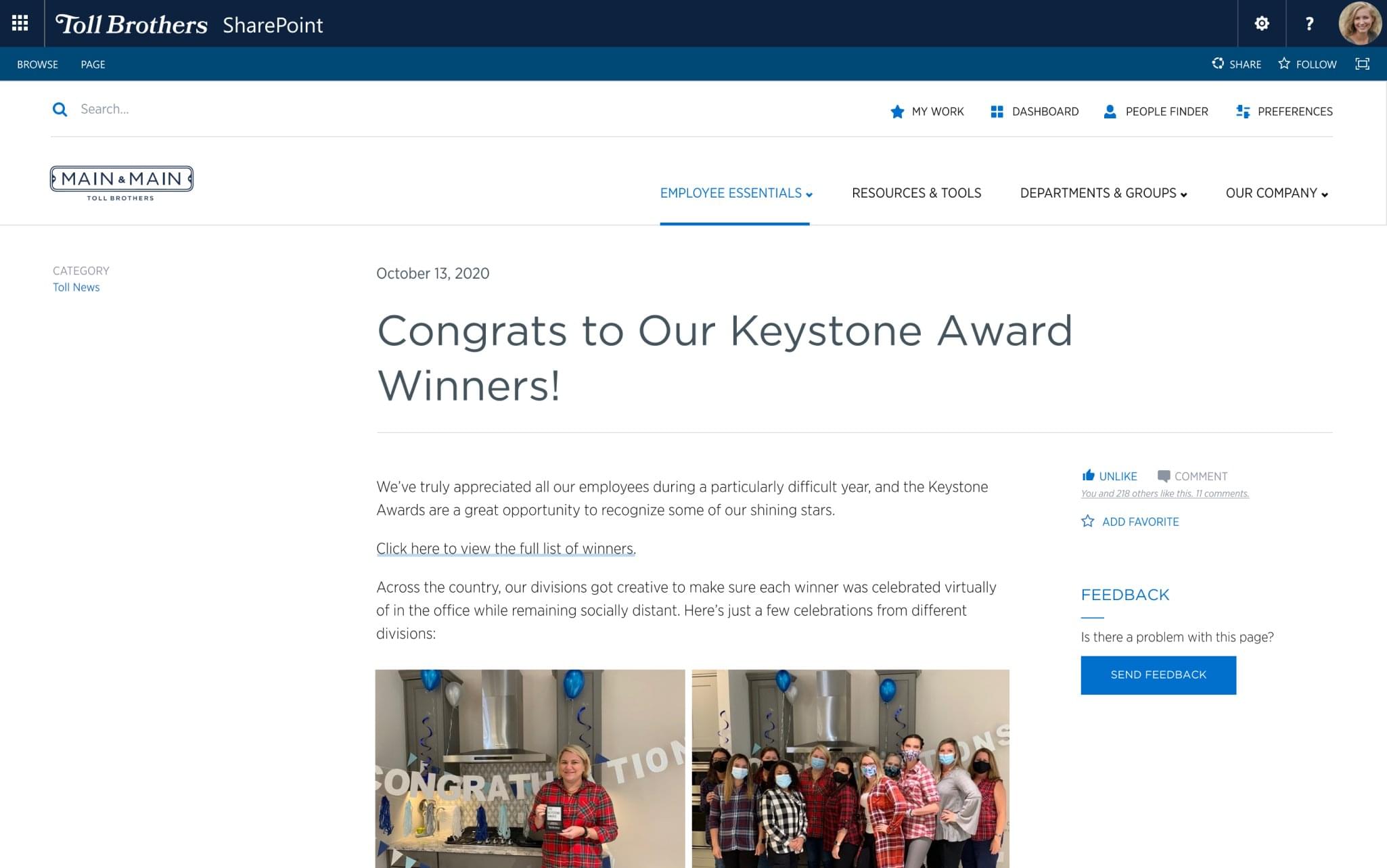Image resolution: width=1387 pixels, height=868 pixels.
Task: Open link to full list of winners
Action: tap(505, 549)
